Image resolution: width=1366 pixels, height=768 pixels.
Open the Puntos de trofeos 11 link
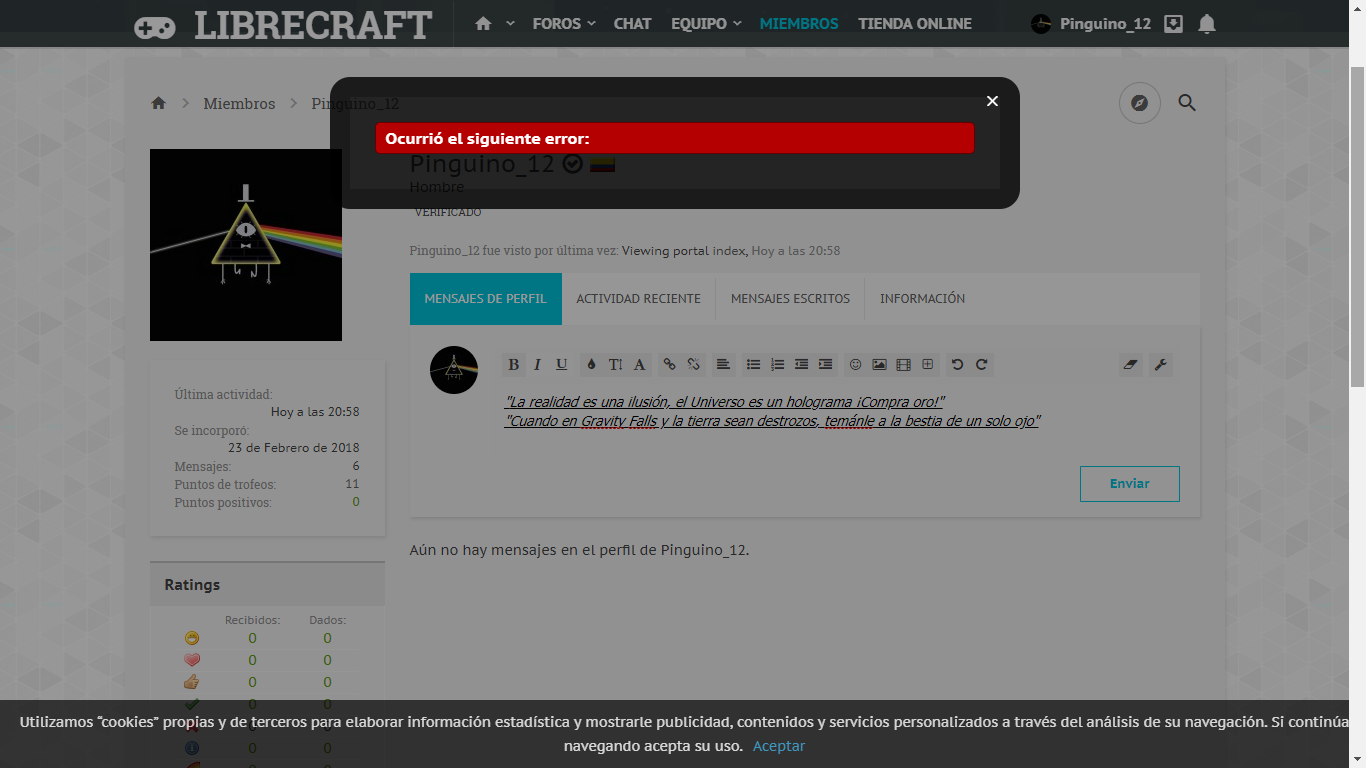coord(352,485)
